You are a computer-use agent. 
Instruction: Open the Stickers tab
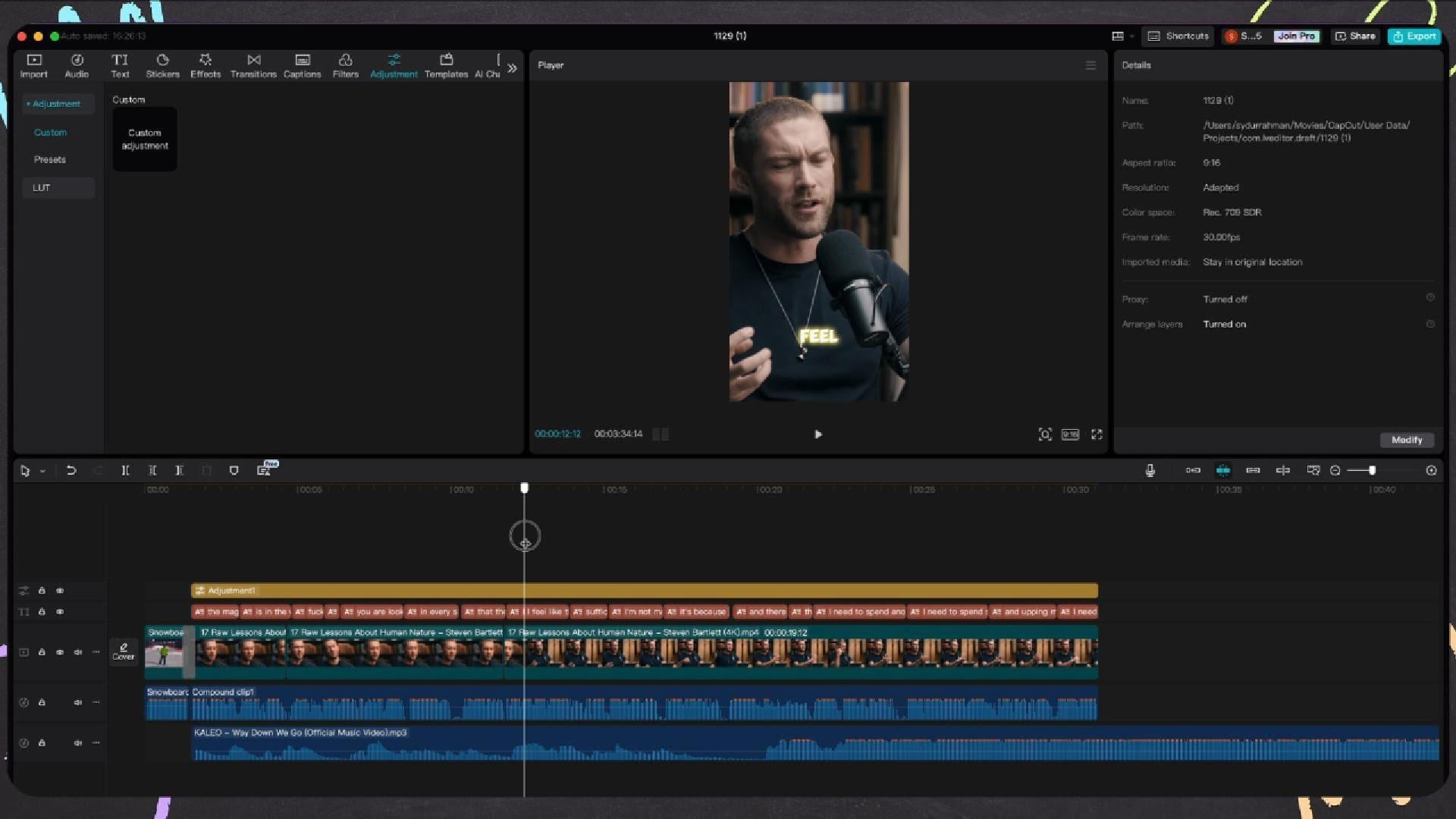coord(162,66)
